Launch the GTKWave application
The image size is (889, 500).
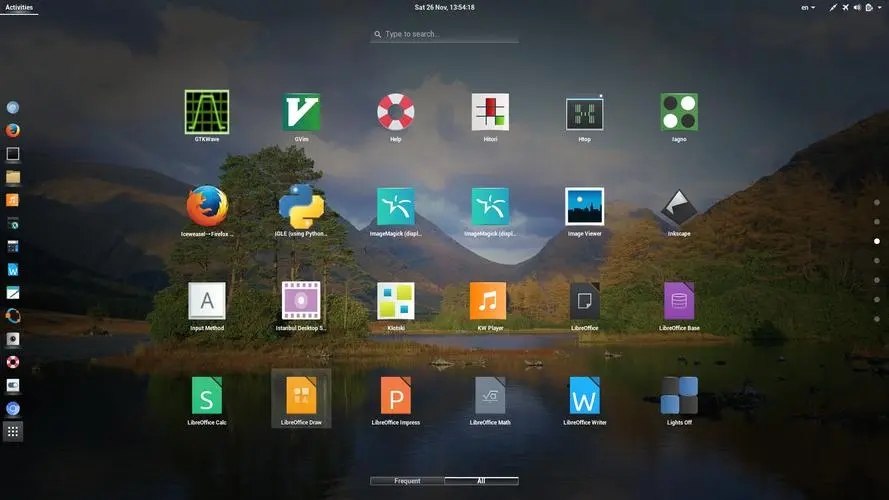[207, 112]
